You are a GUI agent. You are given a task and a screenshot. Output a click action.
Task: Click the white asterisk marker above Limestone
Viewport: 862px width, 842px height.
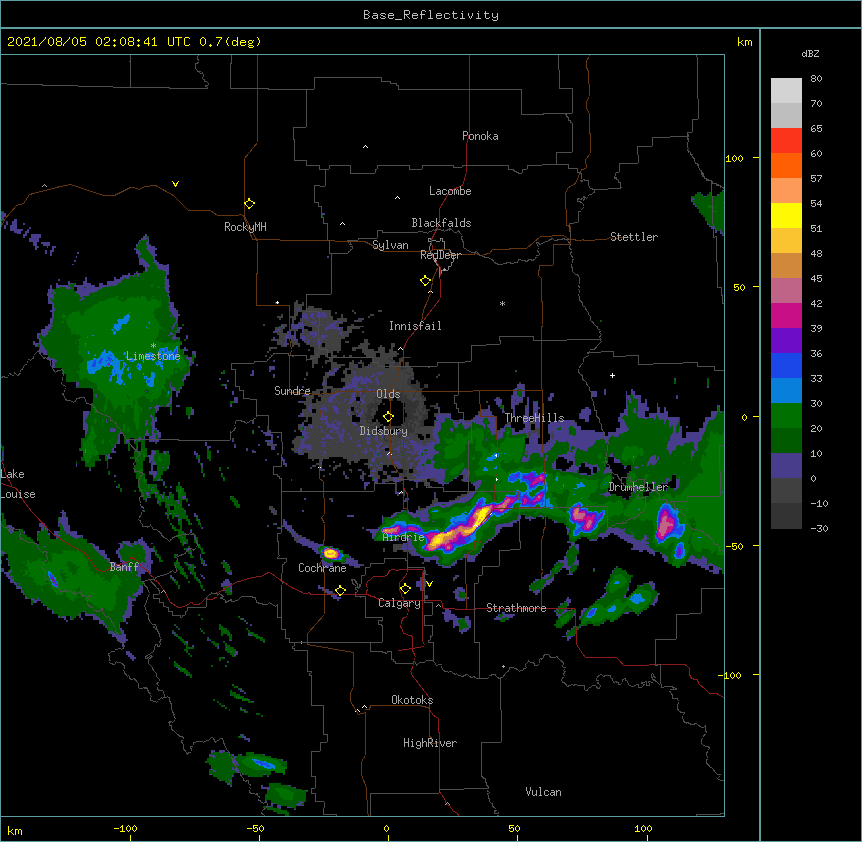click(153, 346)
